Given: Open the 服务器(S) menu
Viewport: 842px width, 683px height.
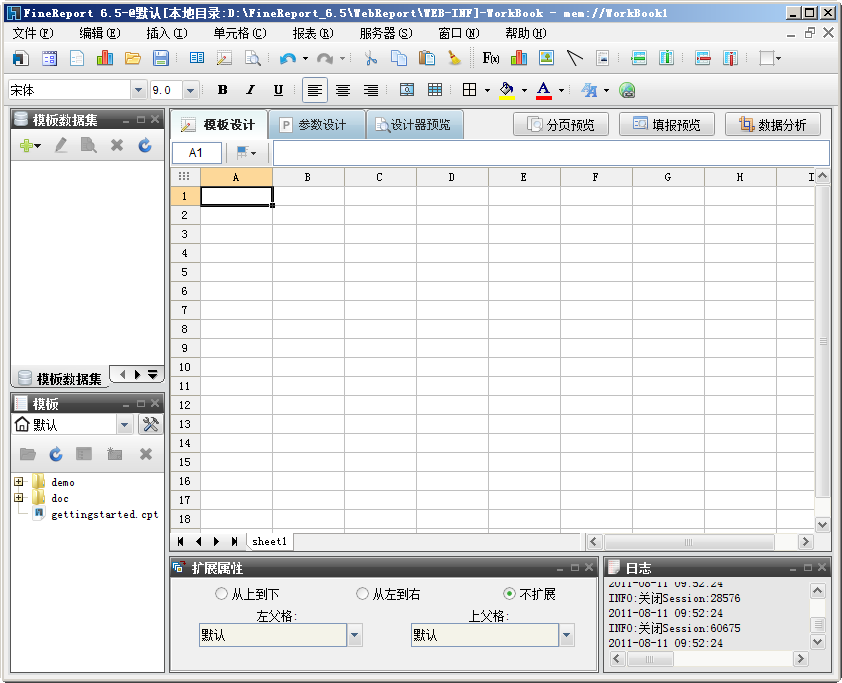Looking at the screenshot, I should 386,33.
